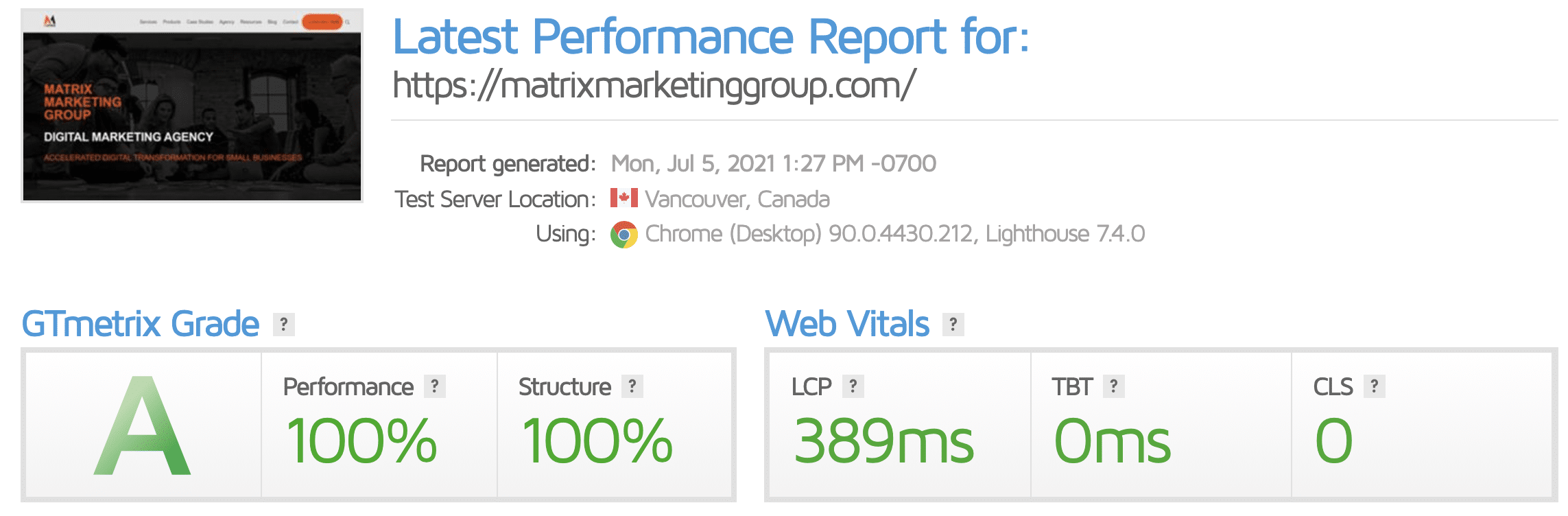Viewport: 1568px width, 516px height.
Task: Click the LCP help question mark
Action: coord(853,386)
